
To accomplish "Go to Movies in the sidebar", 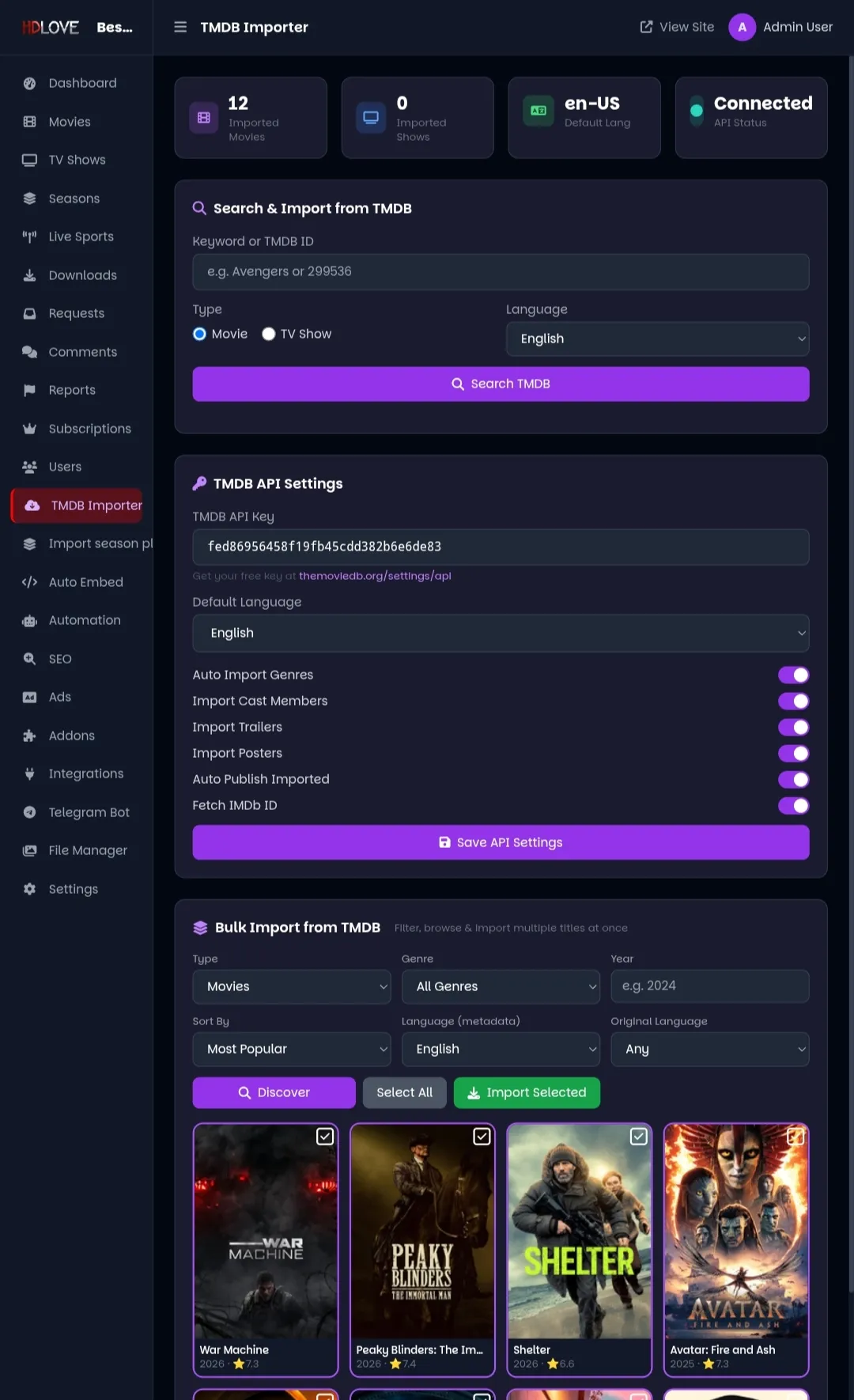I will click(x=77, y=122).
